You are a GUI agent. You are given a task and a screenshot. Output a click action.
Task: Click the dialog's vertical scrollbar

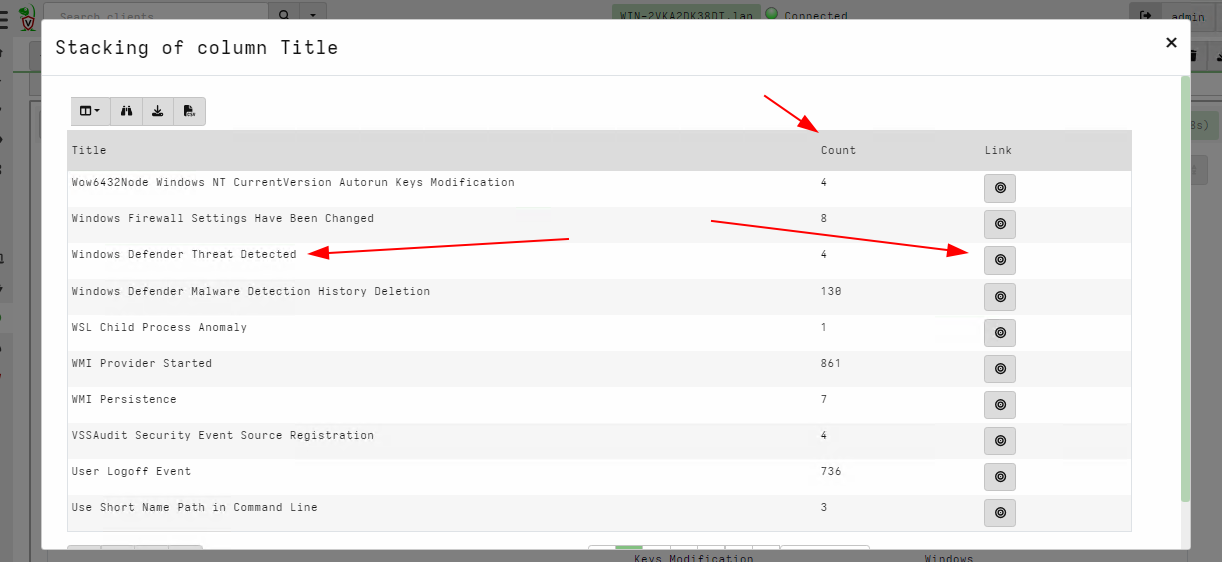tap(1185, 290)
